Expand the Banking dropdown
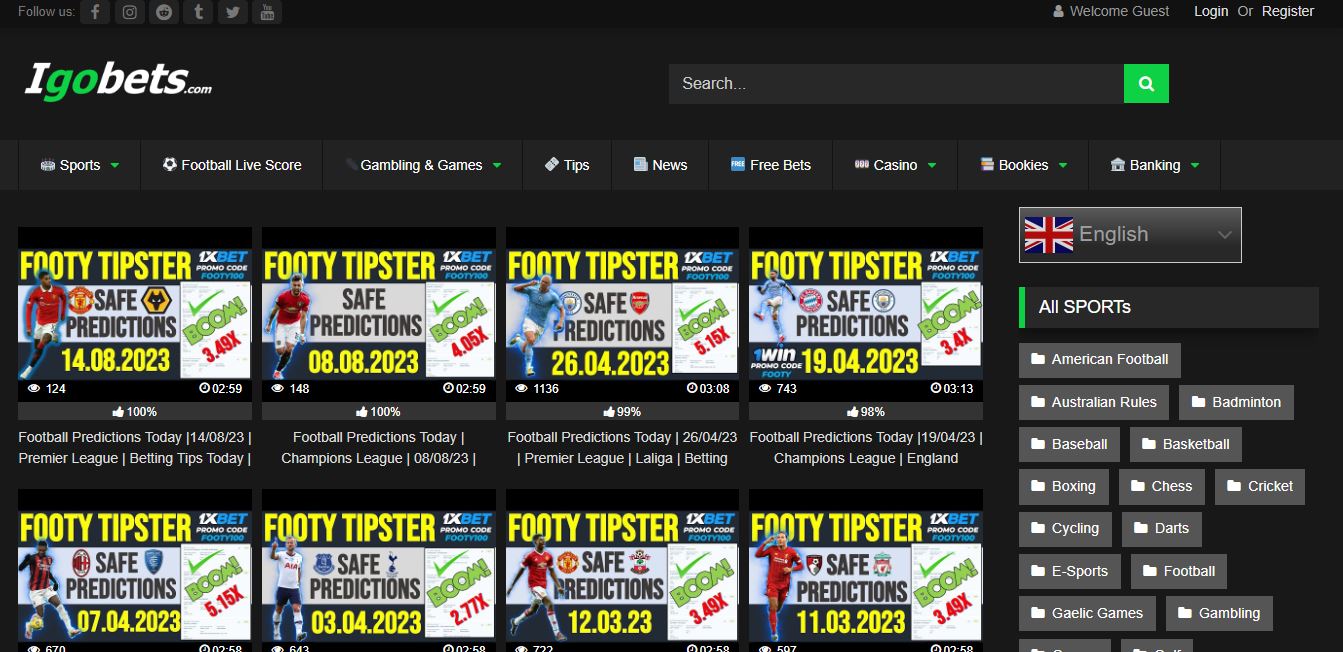1343x652 pixels. pyautogui.click(x=1155, y=165)
